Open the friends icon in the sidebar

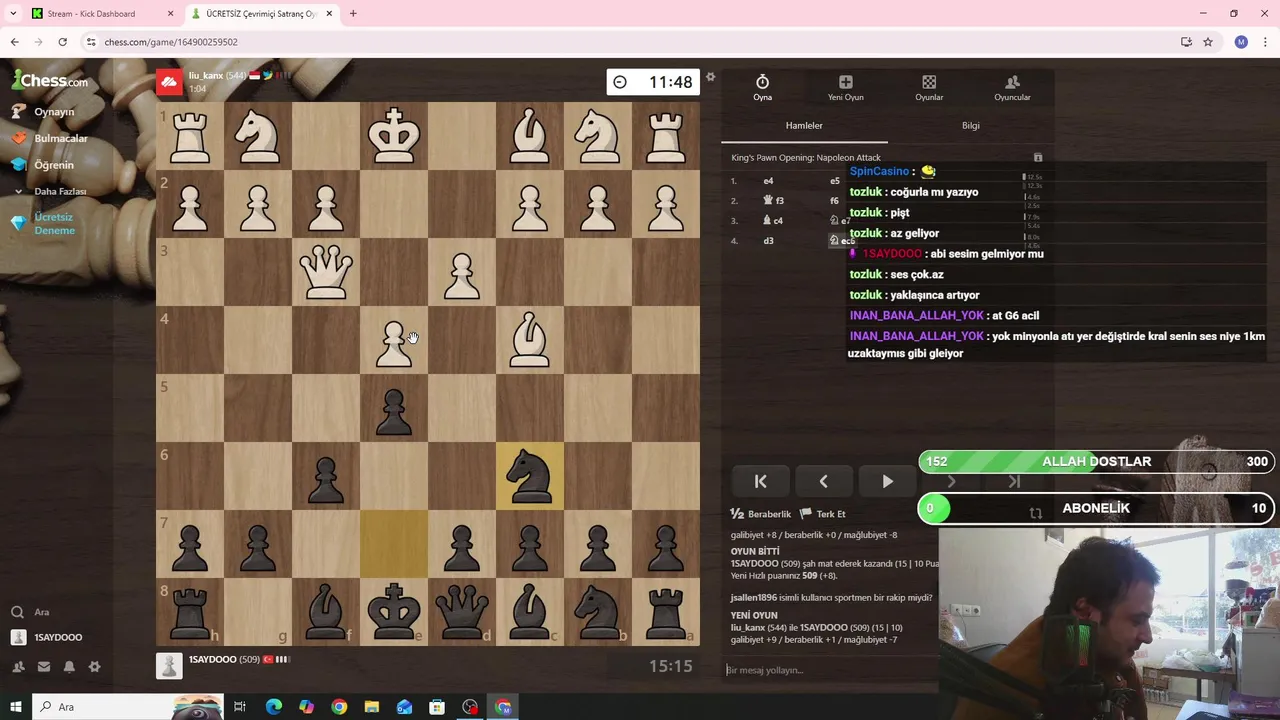tap(18, 667)
